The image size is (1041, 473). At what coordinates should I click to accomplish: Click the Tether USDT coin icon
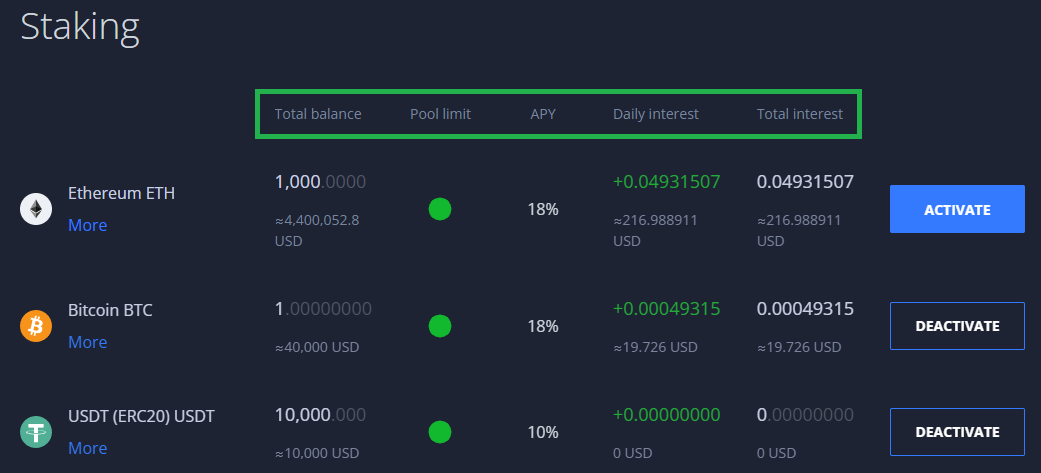tap(36, 432)
